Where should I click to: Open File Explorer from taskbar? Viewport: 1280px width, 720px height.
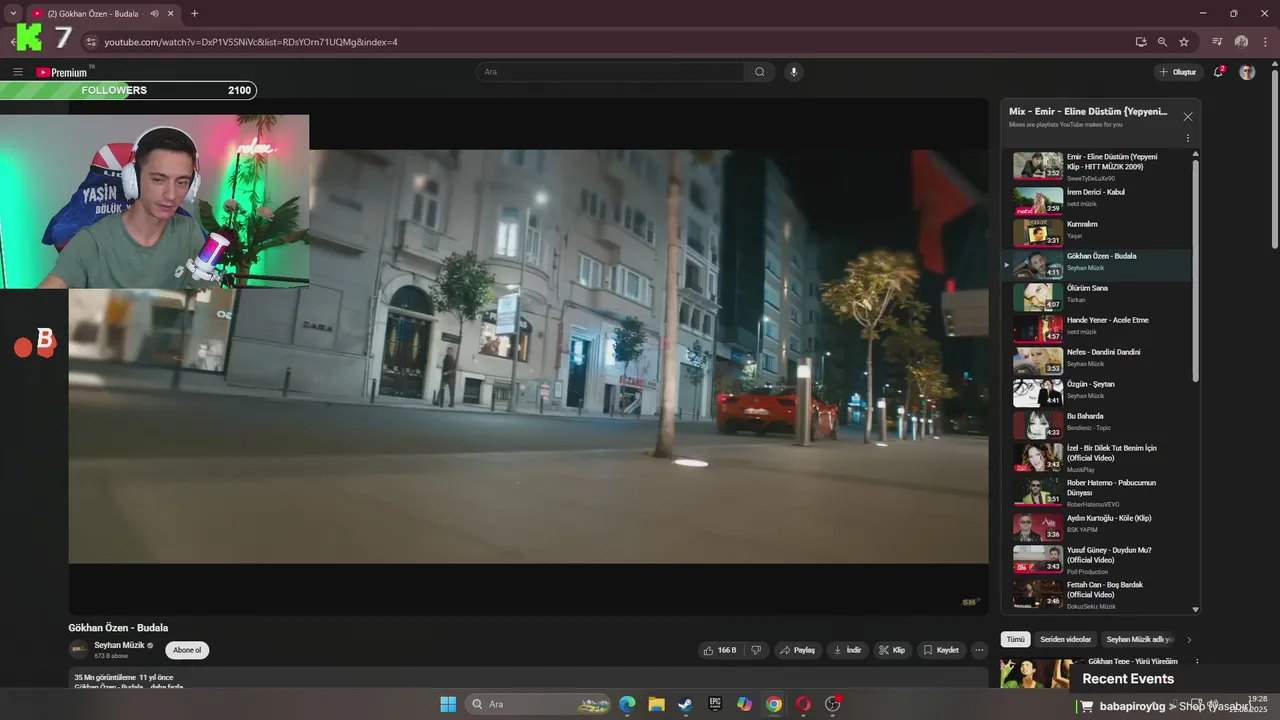pyautogui.click(x=656, y=704)
